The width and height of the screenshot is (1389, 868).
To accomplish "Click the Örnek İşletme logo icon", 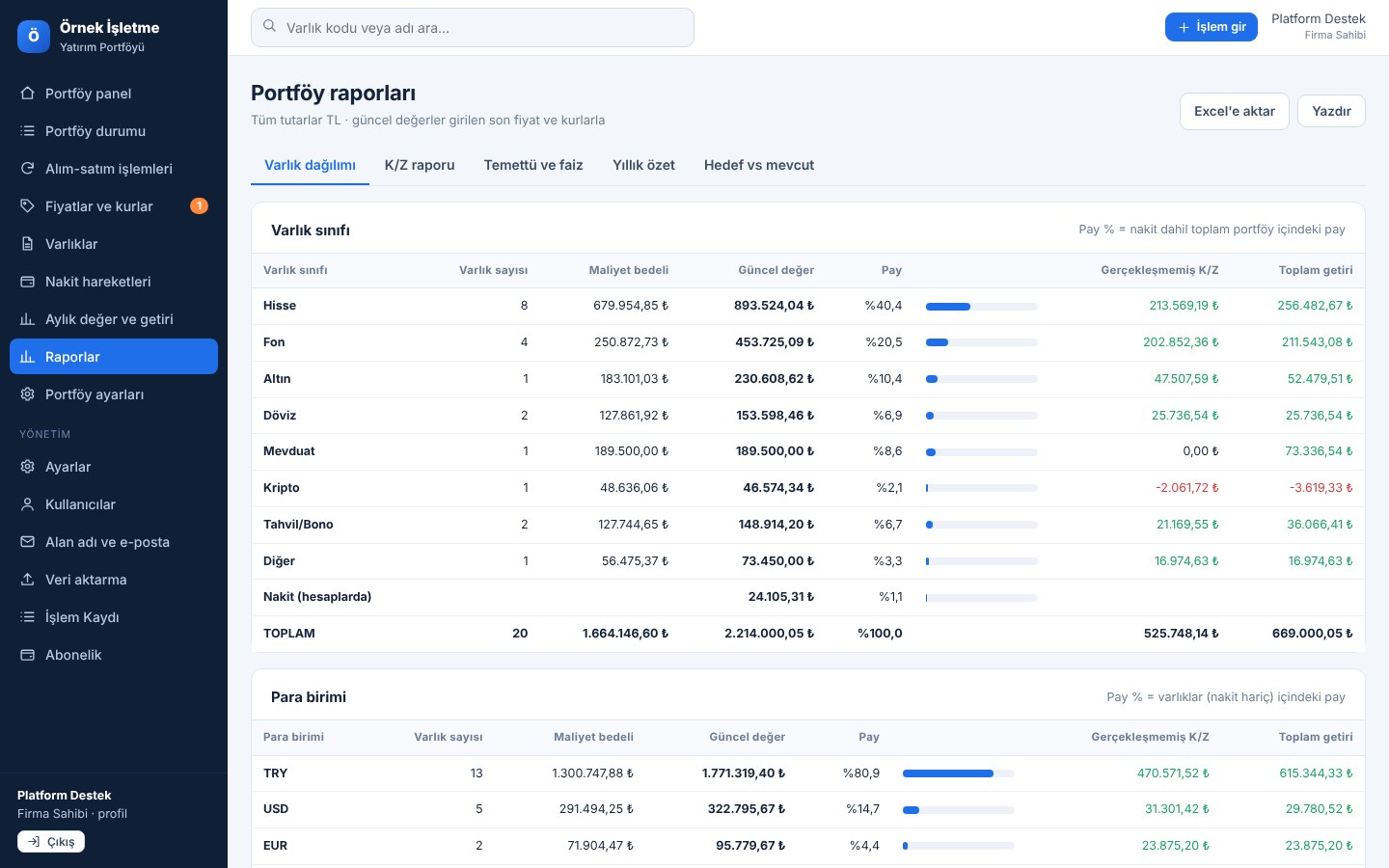I will [x=34, y=37].
